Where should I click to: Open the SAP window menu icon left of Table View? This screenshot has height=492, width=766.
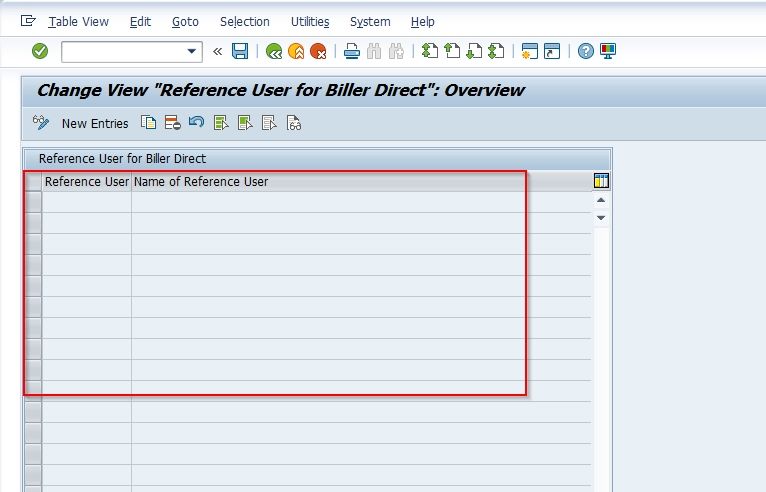coord(28,21)
